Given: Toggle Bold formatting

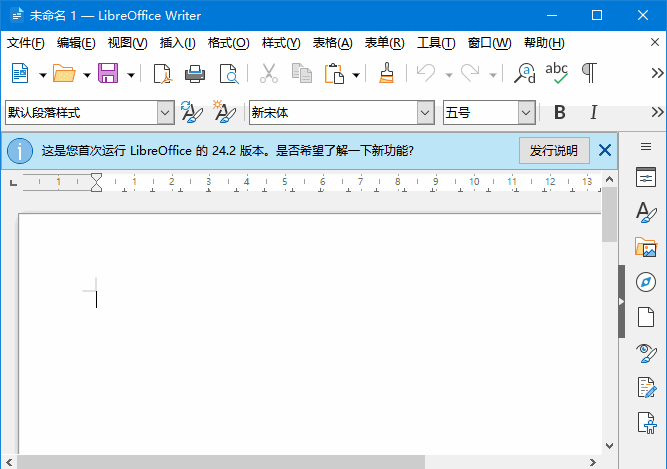Looking at the screenshot, I should (x=560, y=113).
